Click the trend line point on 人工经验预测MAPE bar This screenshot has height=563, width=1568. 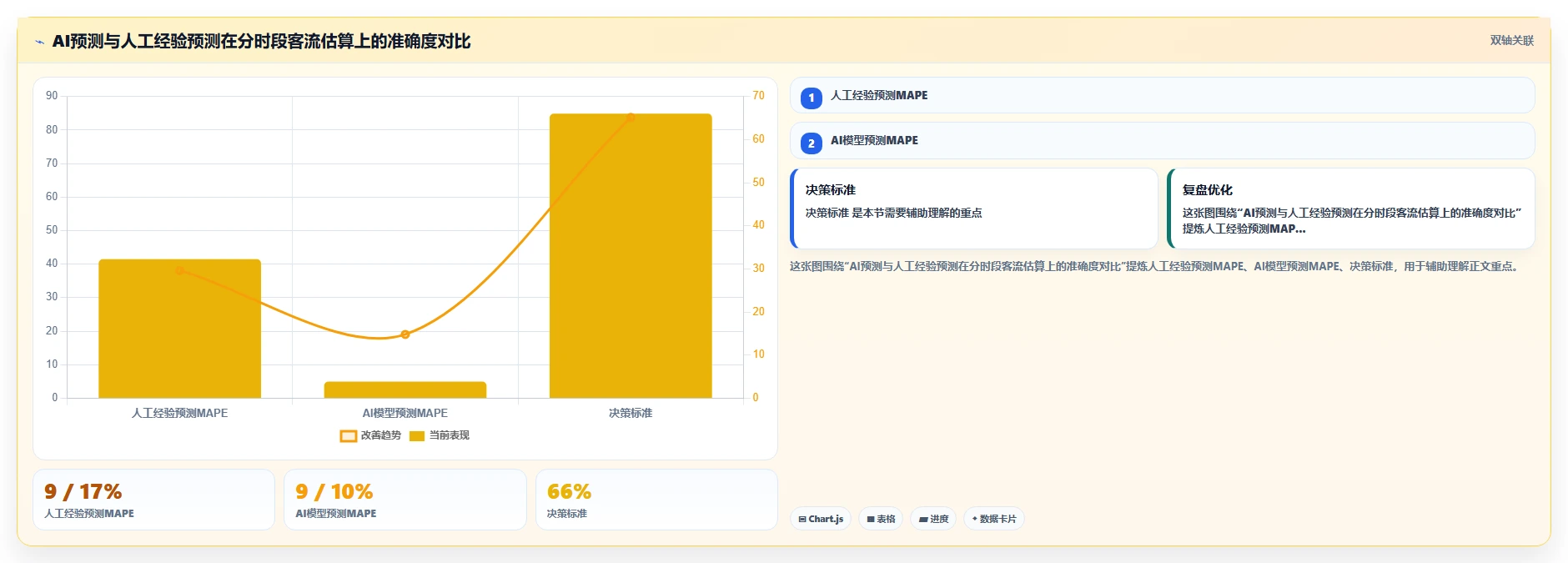coord(179,270)
